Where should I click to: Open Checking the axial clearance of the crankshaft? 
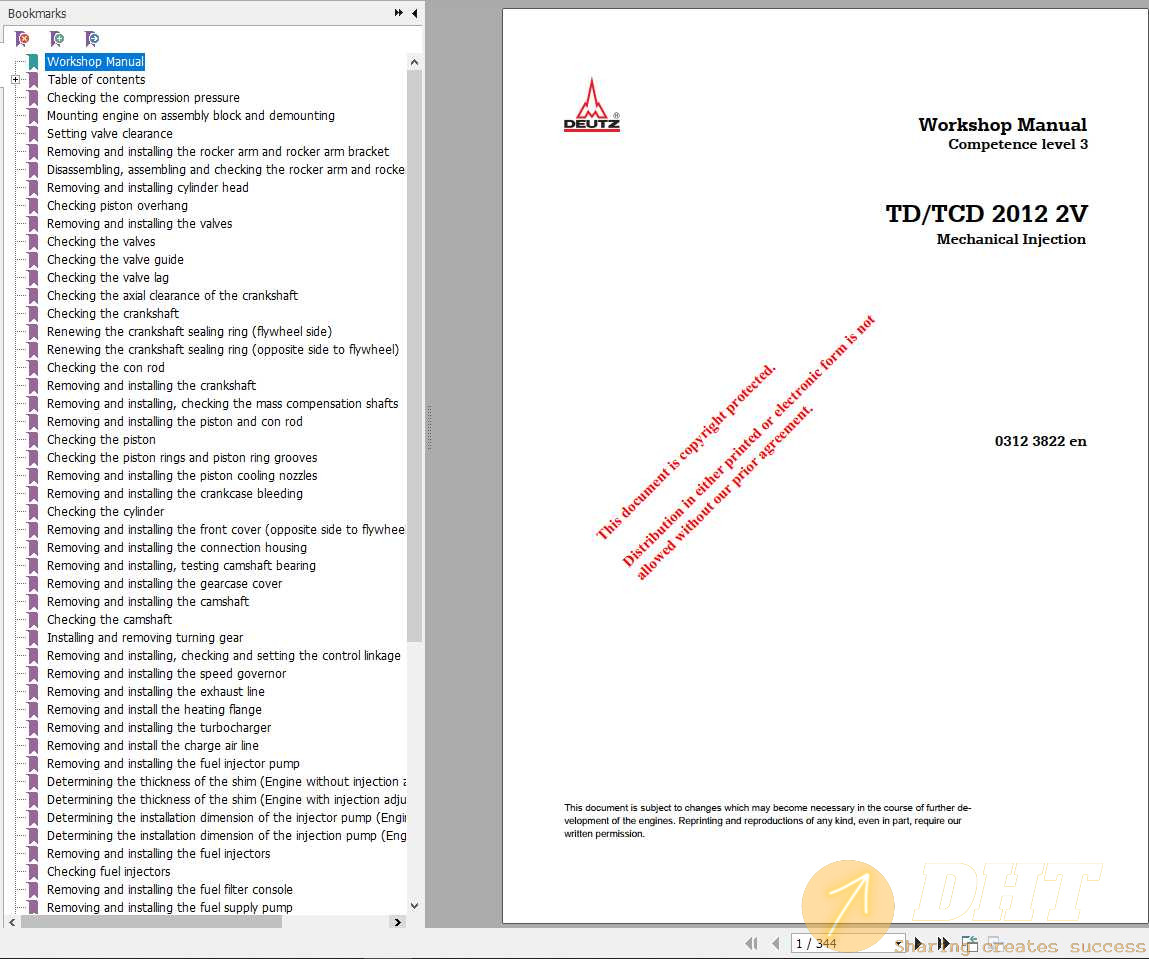[172, 295]
